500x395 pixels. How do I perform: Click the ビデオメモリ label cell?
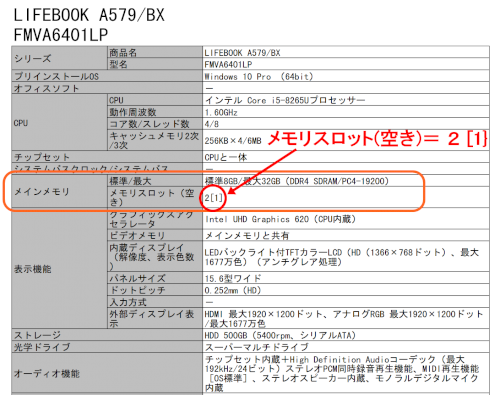(x=155, y=235)
